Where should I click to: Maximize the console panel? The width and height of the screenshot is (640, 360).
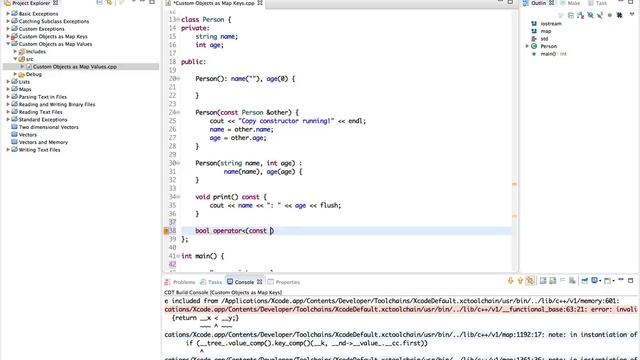pyautogui.click(x=631, y=280)
